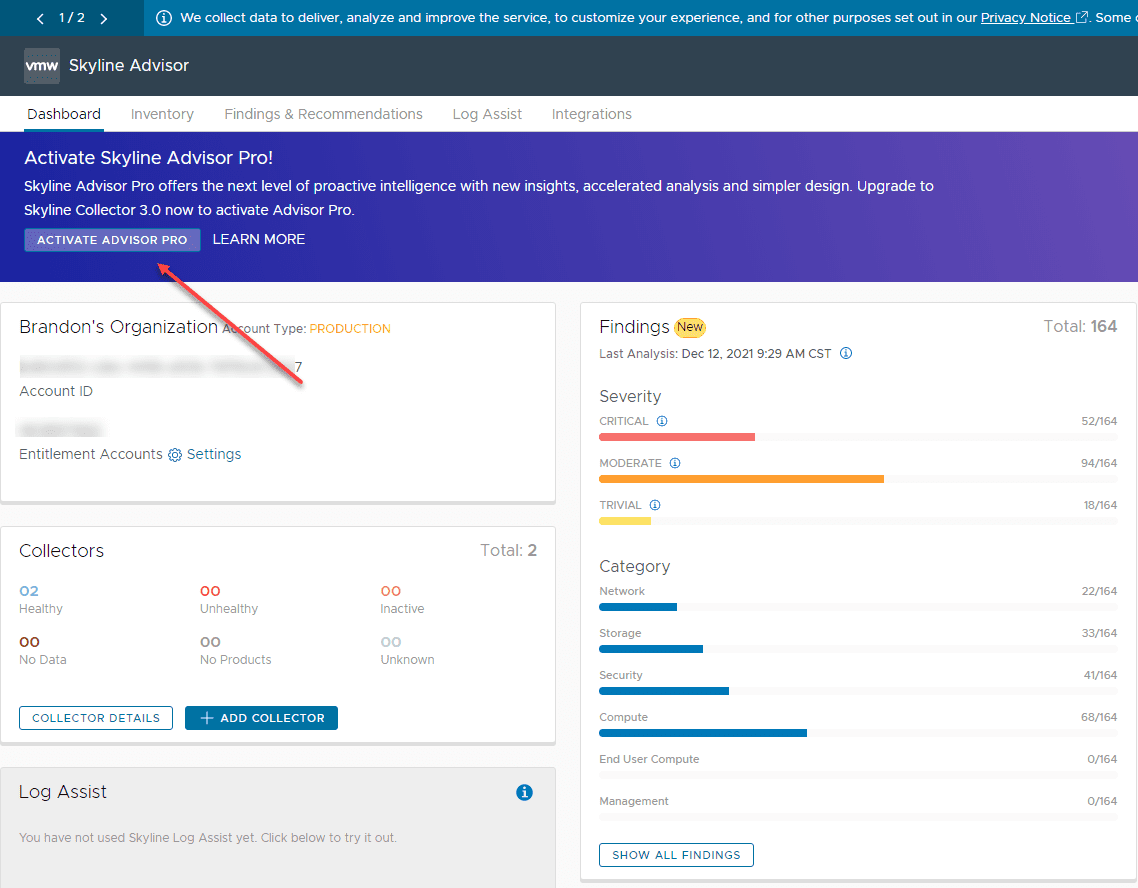Click Show All Findings button

676,855
